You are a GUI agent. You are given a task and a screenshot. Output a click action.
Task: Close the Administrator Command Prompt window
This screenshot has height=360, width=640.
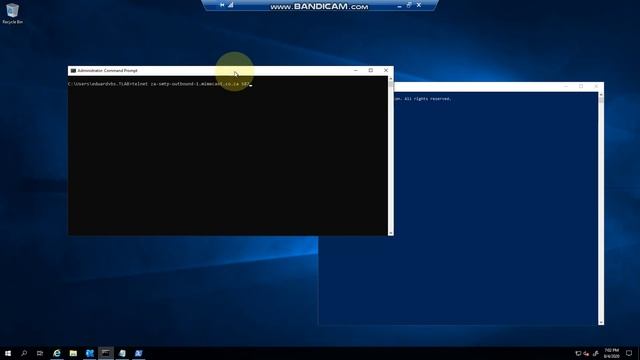click(x=386, y=71)
